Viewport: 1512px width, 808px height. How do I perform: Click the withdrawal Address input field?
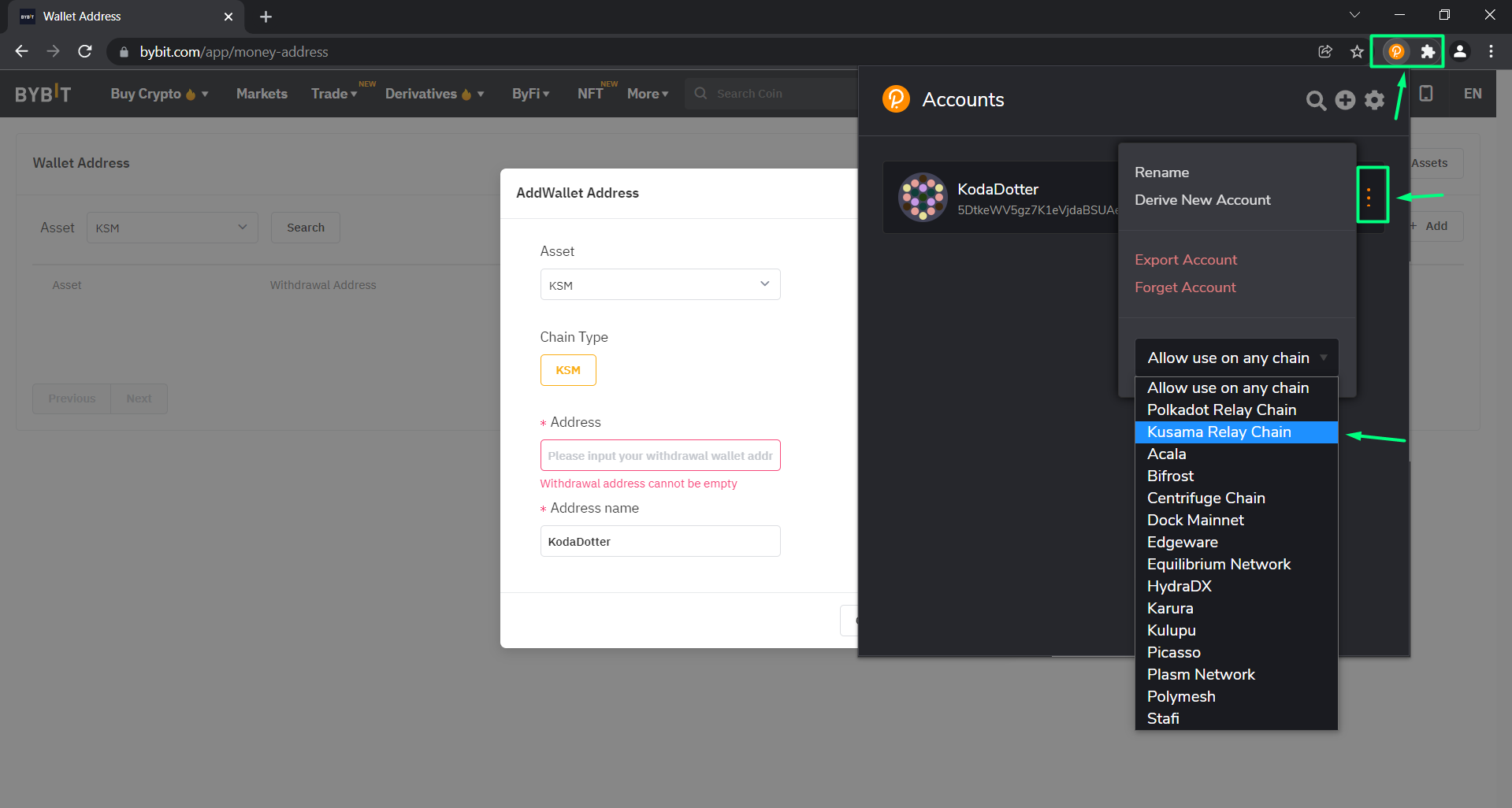click(659, 456)
